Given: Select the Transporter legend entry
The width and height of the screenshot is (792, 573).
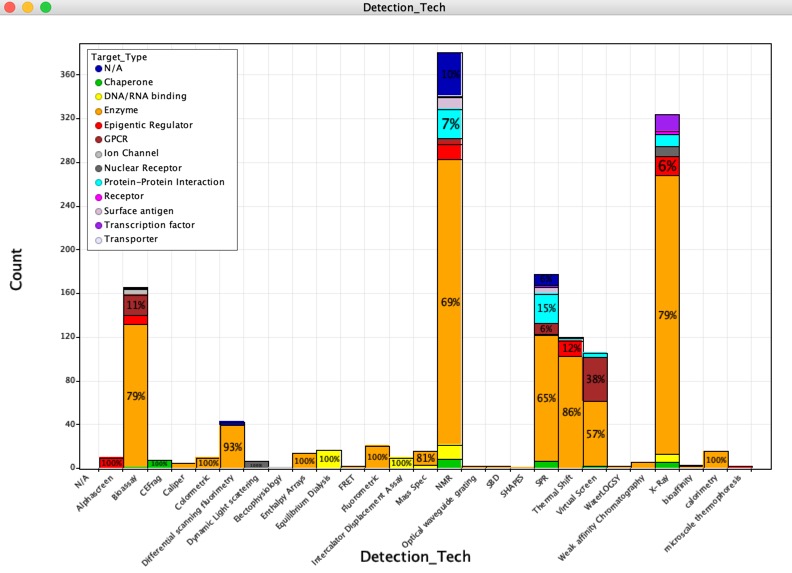Looking at the screenshot, I should [127, 239].
